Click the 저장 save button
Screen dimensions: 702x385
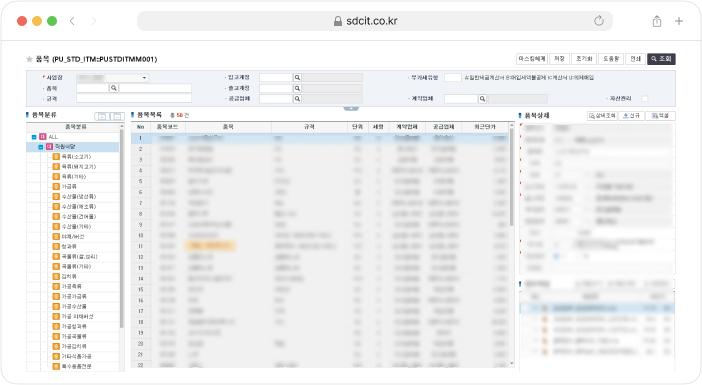559,59
